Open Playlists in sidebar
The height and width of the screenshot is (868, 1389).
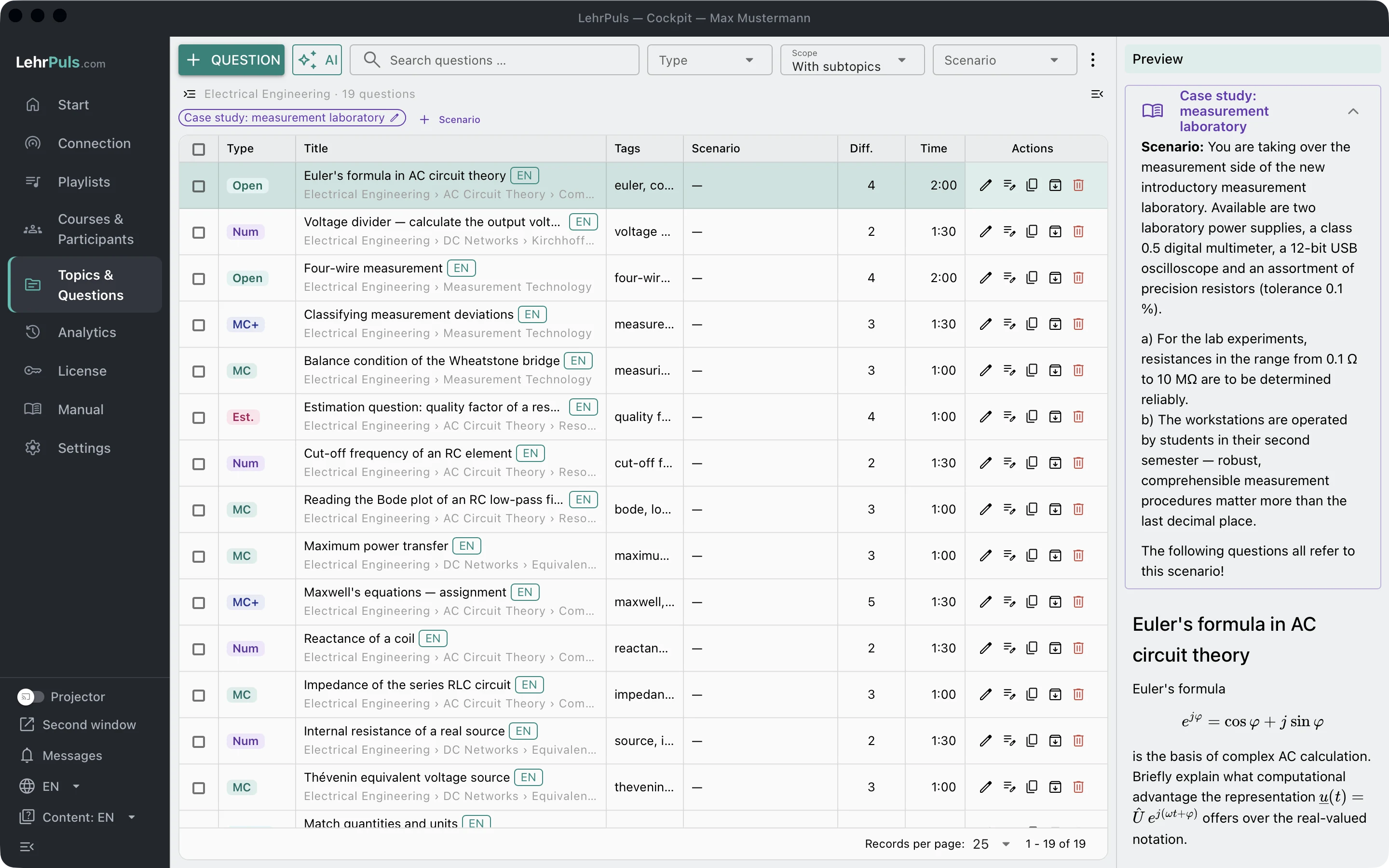(x=85, y=182)
